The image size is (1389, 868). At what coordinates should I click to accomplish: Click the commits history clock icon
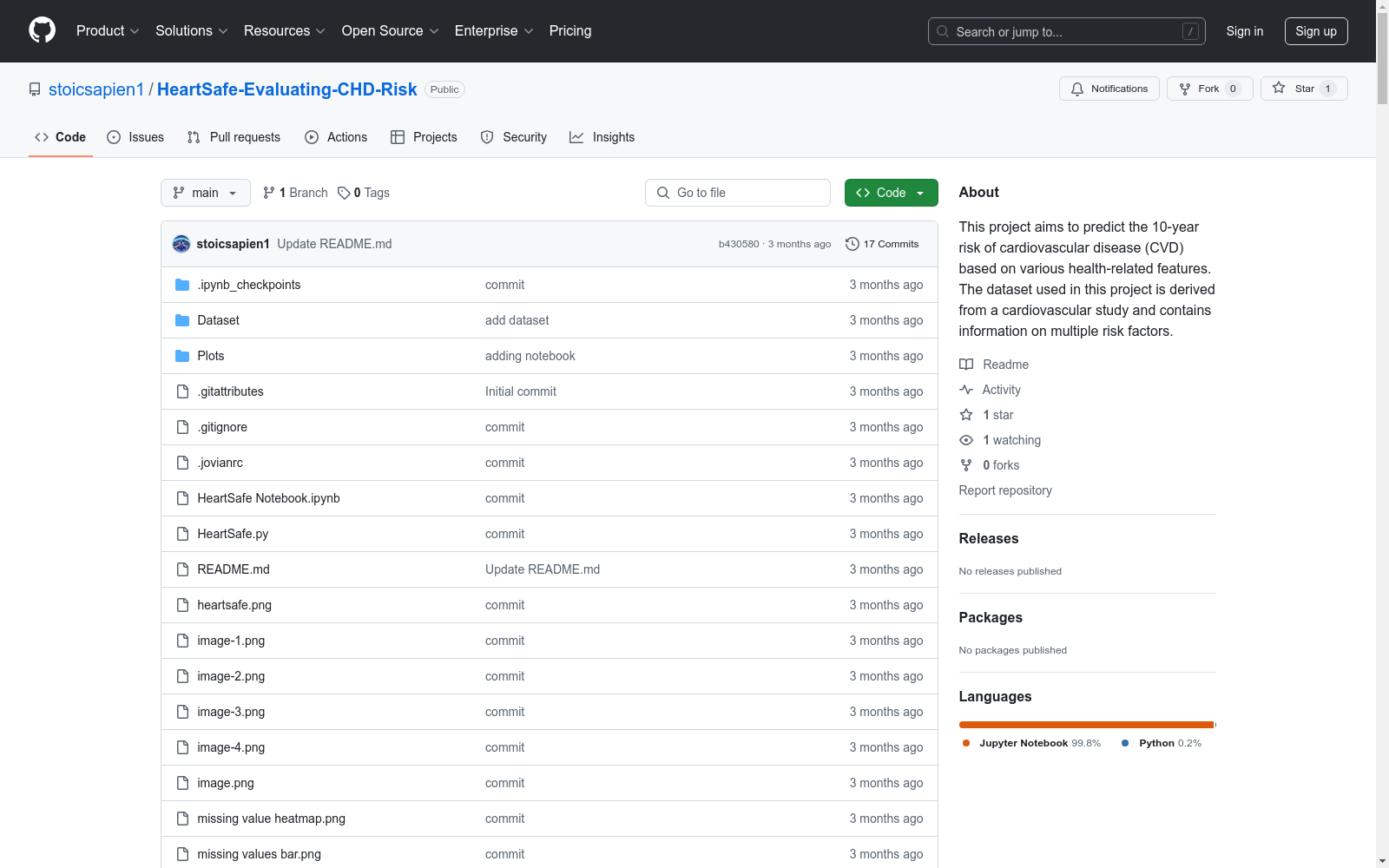click(852, 244)
